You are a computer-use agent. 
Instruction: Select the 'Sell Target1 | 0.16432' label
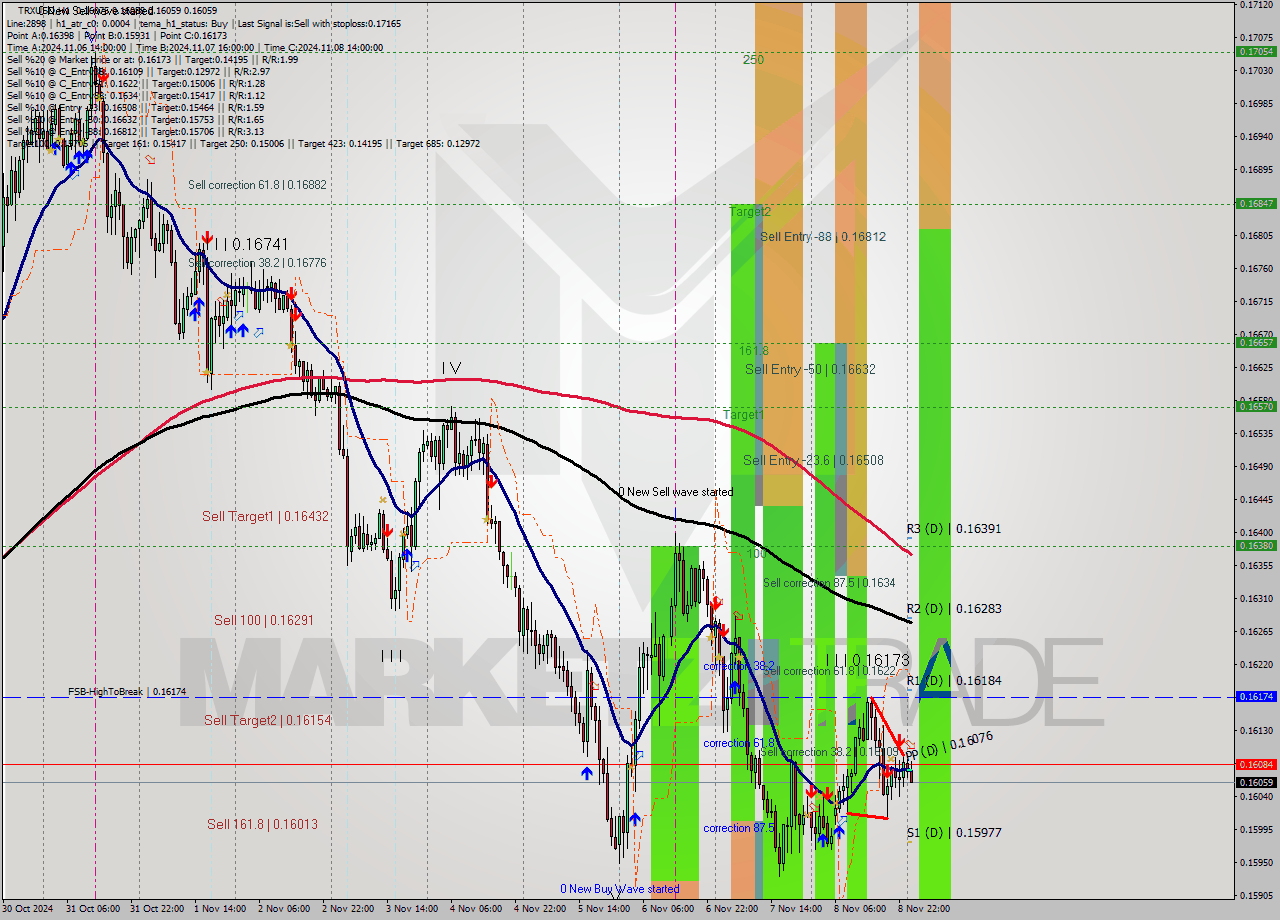[x=265, y=516]
